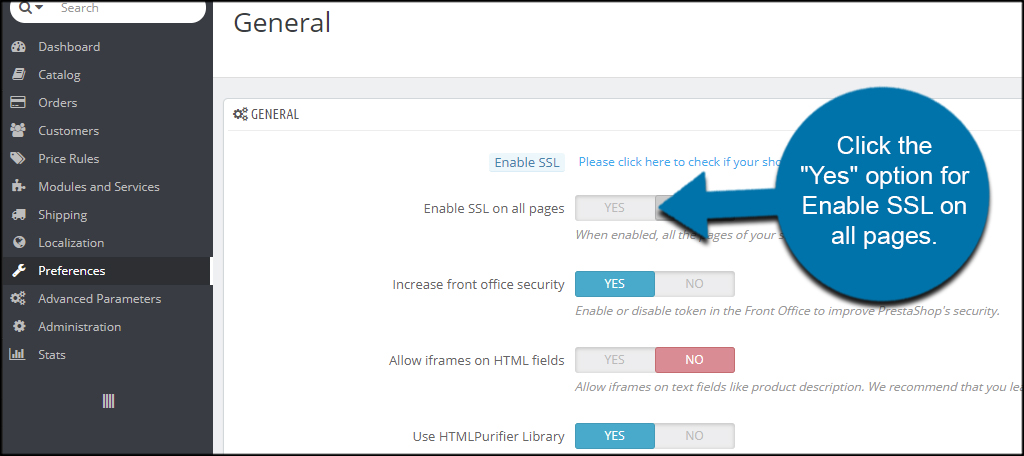Focus the Search input field
Viewport: 1024px width, 456px height.
(x=127, y=8)
